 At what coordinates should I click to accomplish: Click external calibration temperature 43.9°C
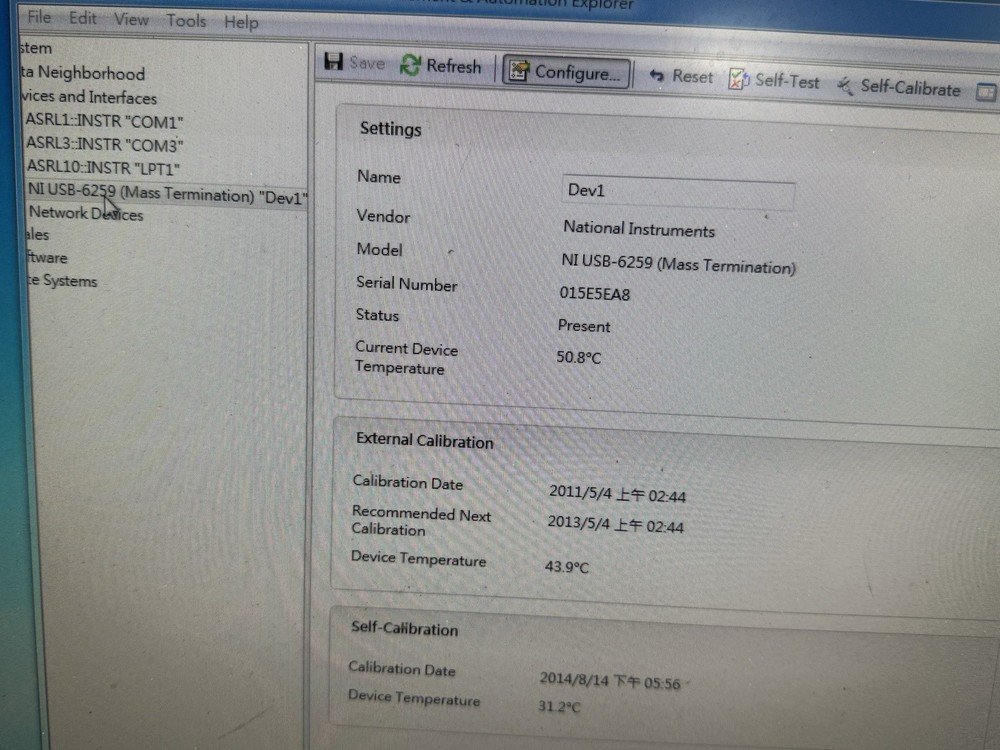pos(566,566)
